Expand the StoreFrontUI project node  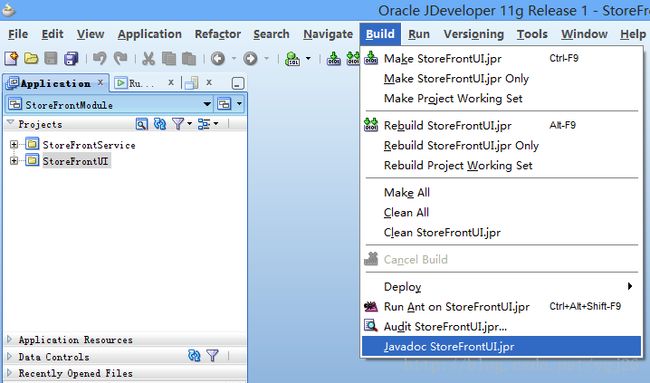[14, 160]
